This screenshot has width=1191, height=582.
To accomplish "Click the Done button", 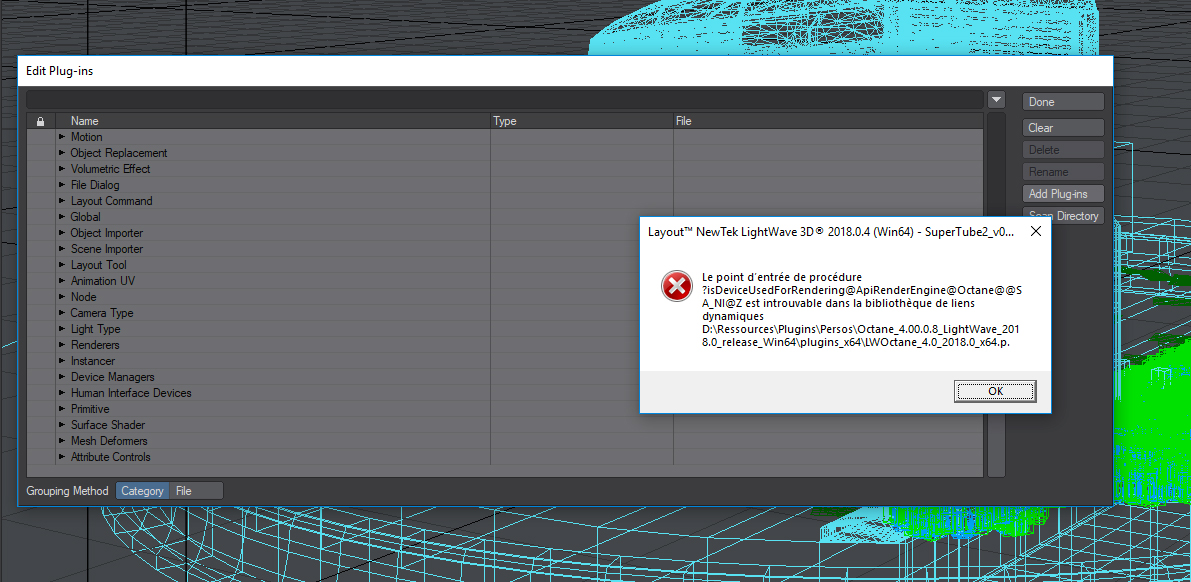I will point(1063,102).
